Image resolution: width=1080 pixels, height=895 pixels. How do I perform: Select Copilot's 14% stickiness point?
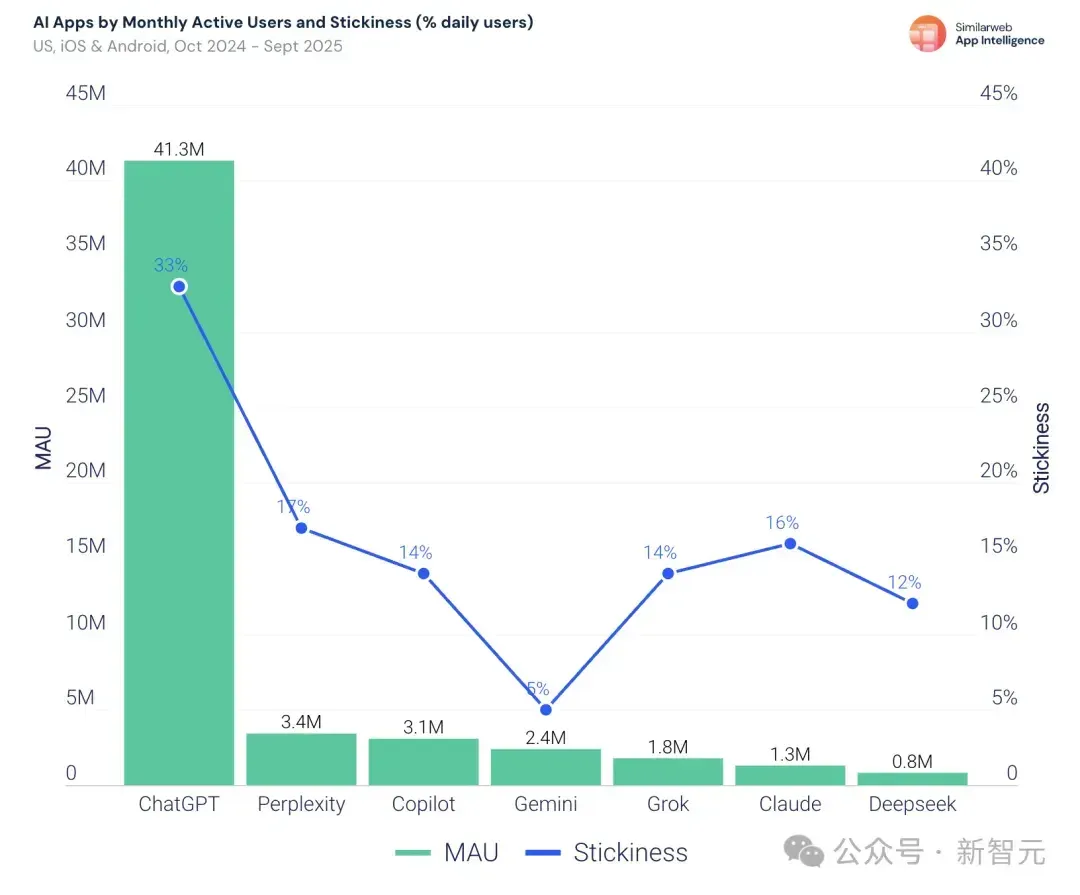[x=424, y=573]
